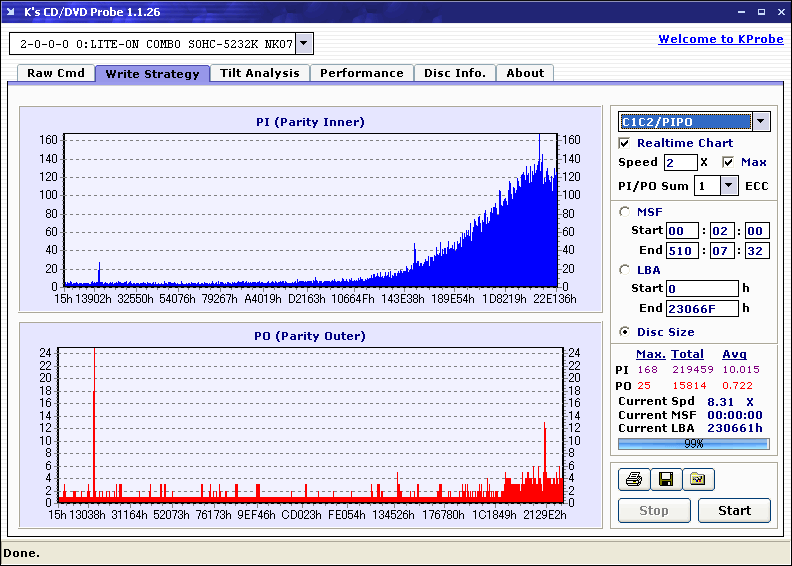Expand the C1C2/PIPO test type dropdown

(x=761, y=122)
